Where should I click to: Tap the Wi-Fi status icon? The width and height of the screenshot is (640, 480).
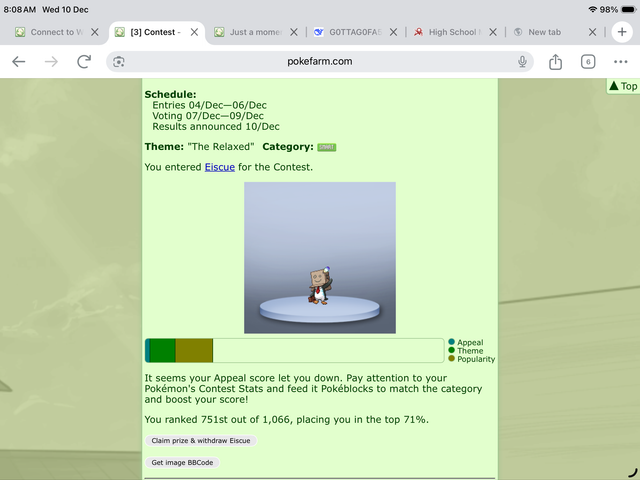[x=592, y=9]
